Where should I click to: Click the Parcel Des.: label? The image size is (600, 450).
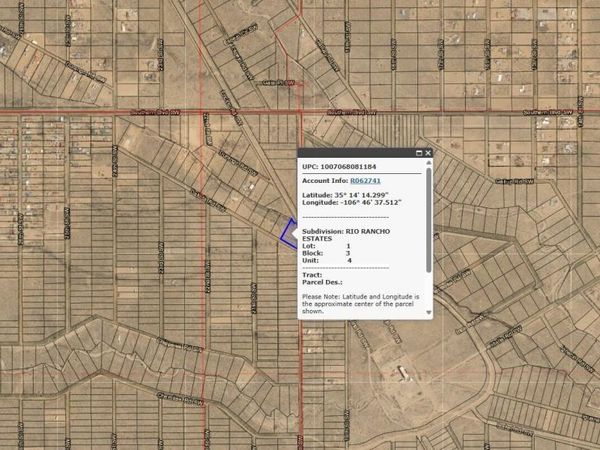pos(322,282)
